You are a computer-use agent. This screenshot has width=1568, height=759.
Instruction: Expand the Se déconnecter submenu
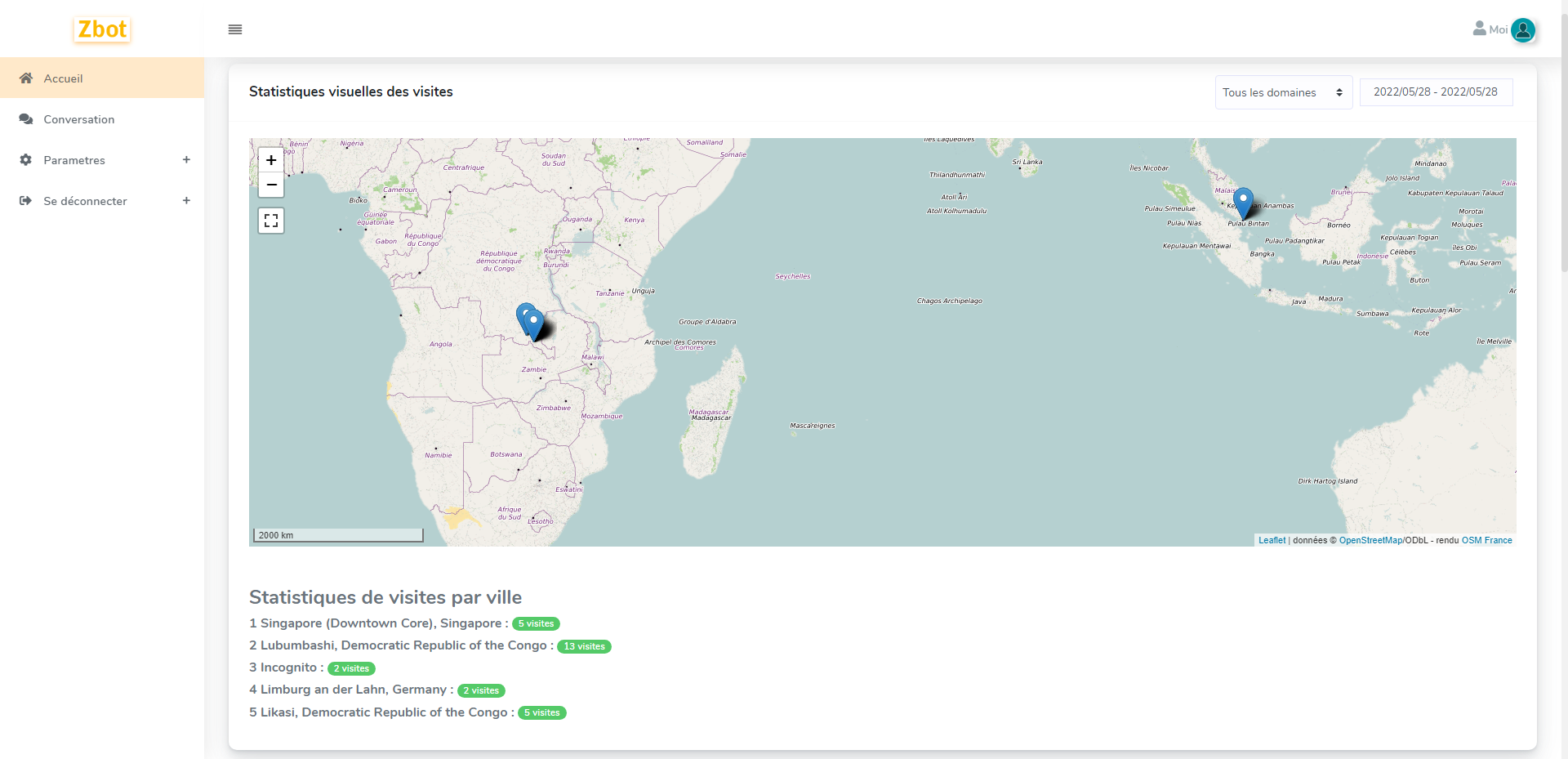click(x=186, y=201)
